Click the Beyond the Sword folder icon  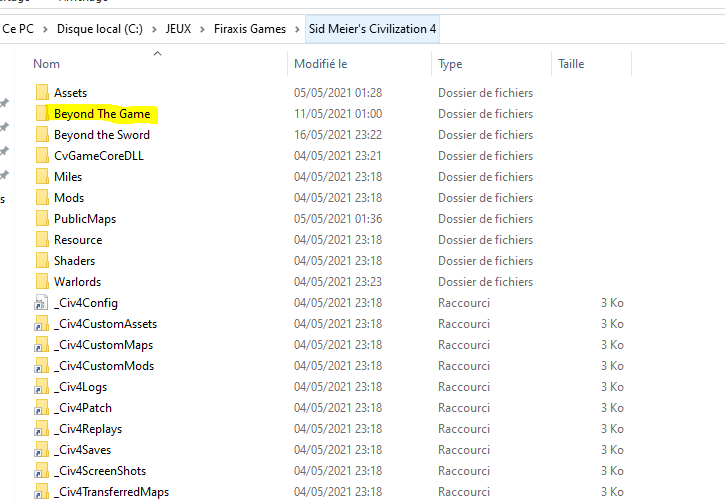(x=42, y=135)
